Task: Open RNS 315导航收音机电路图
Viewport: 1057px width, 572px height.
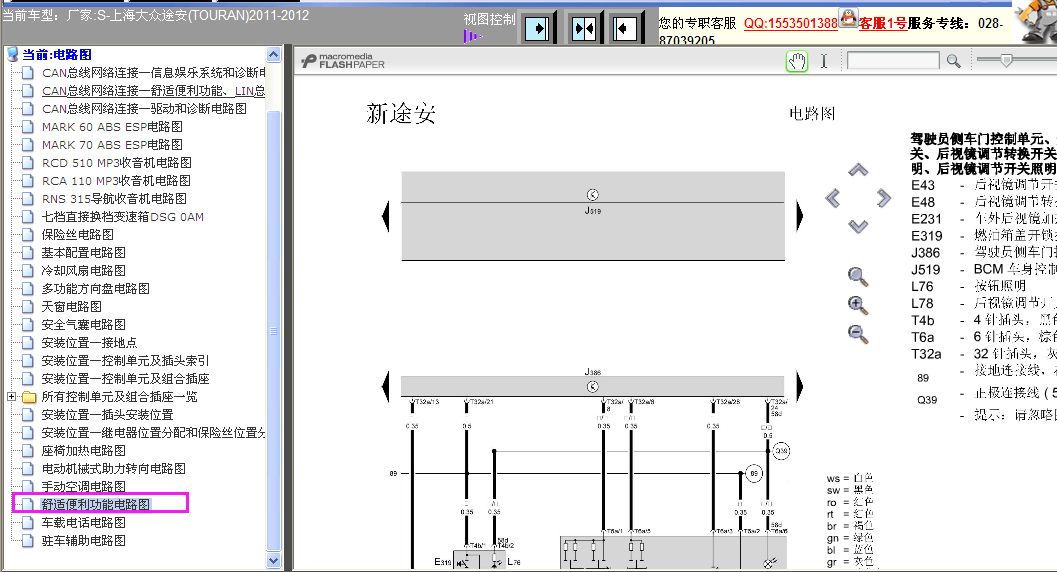Action: click(x=114, y=199)
